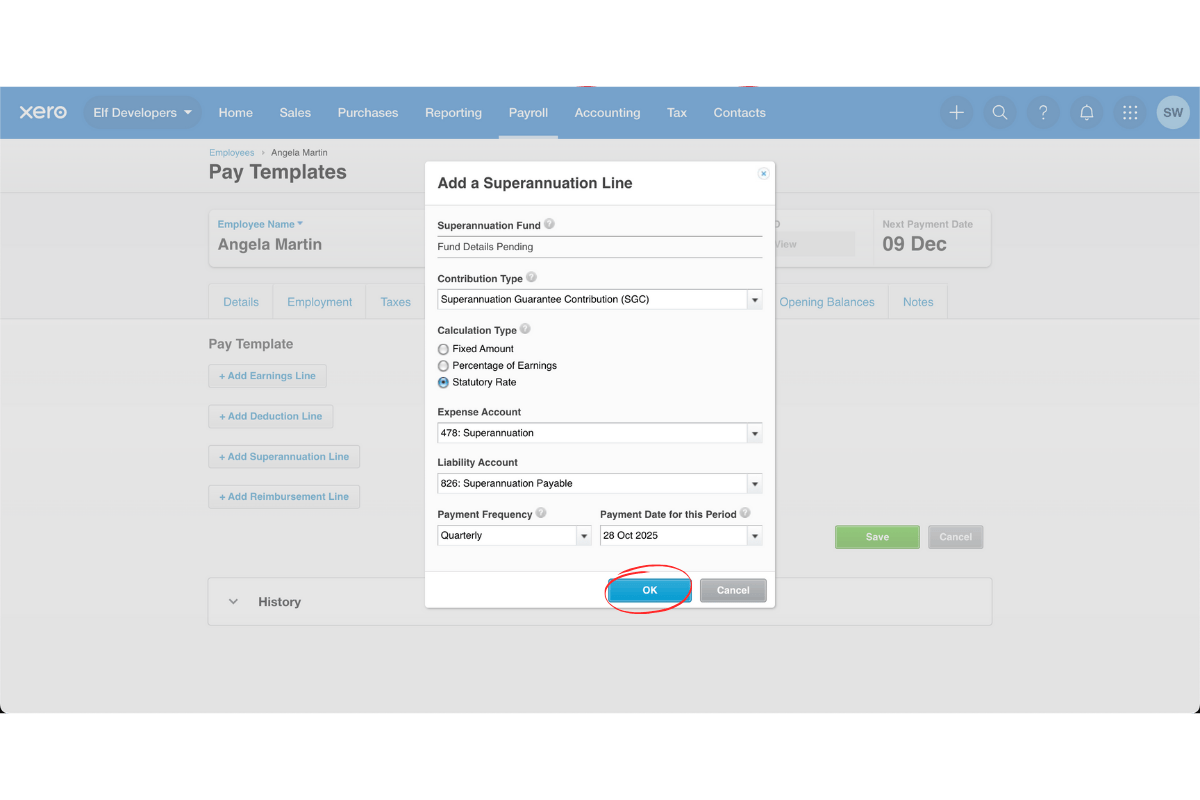Image resolution: width=1200 pixels, height=800 pixels.
Task: Open the SW user profile avatar
Action: coord(1173,112)
